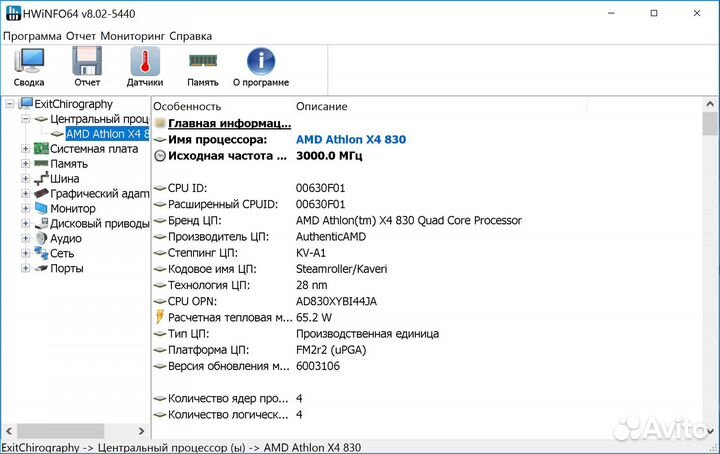Click the Шина bus icon

41,179
